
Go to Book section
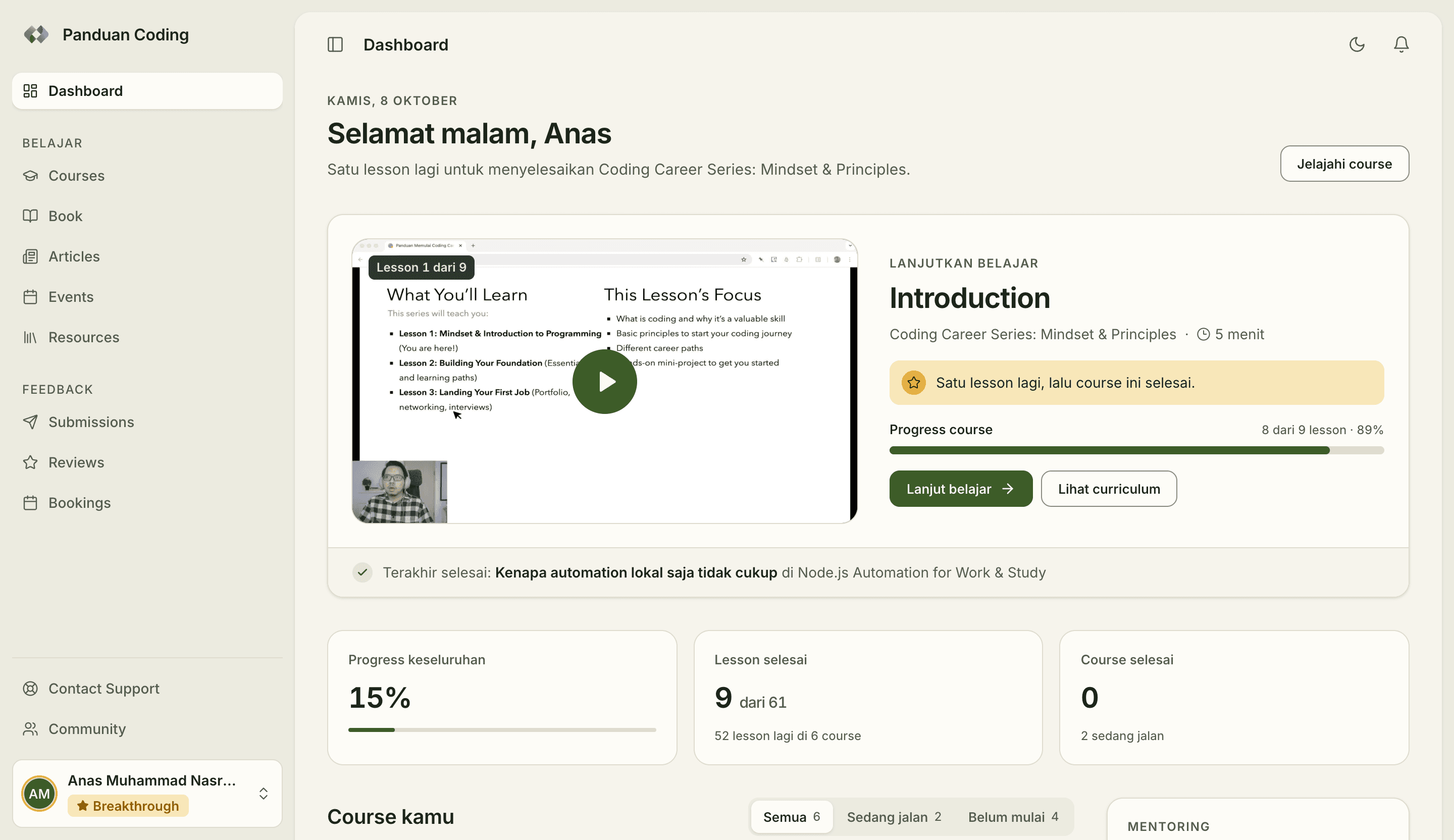point(147,216)
